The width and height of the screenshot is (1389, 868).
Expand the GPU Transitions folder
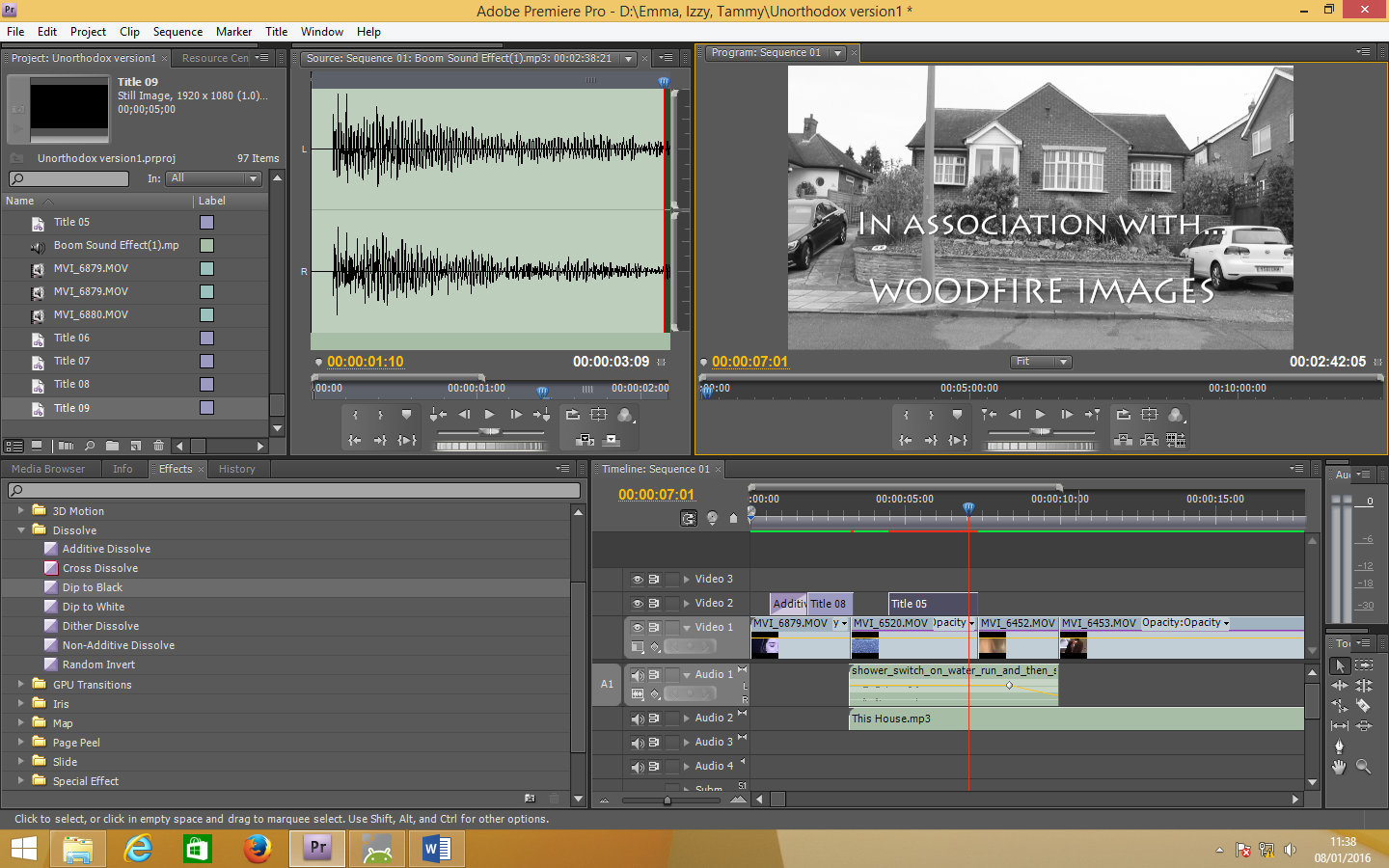21,685
